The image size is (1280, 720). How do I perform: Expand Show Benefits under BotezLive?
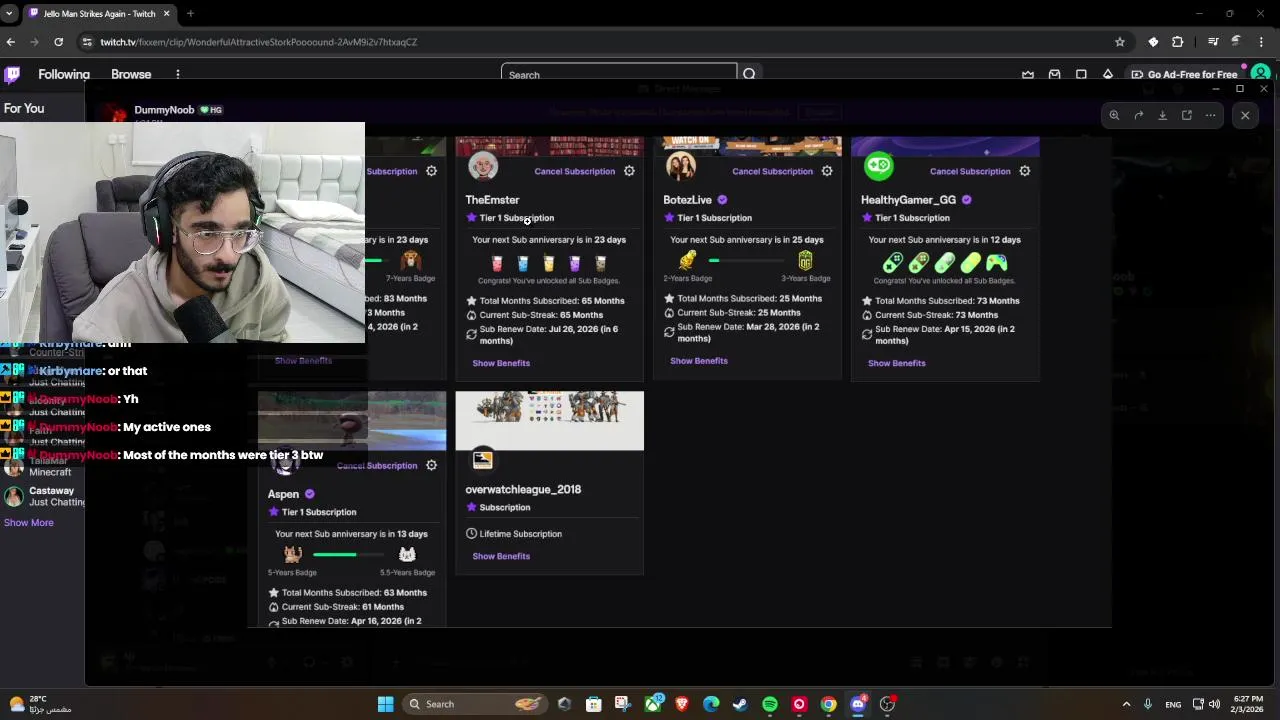[699, 361]
